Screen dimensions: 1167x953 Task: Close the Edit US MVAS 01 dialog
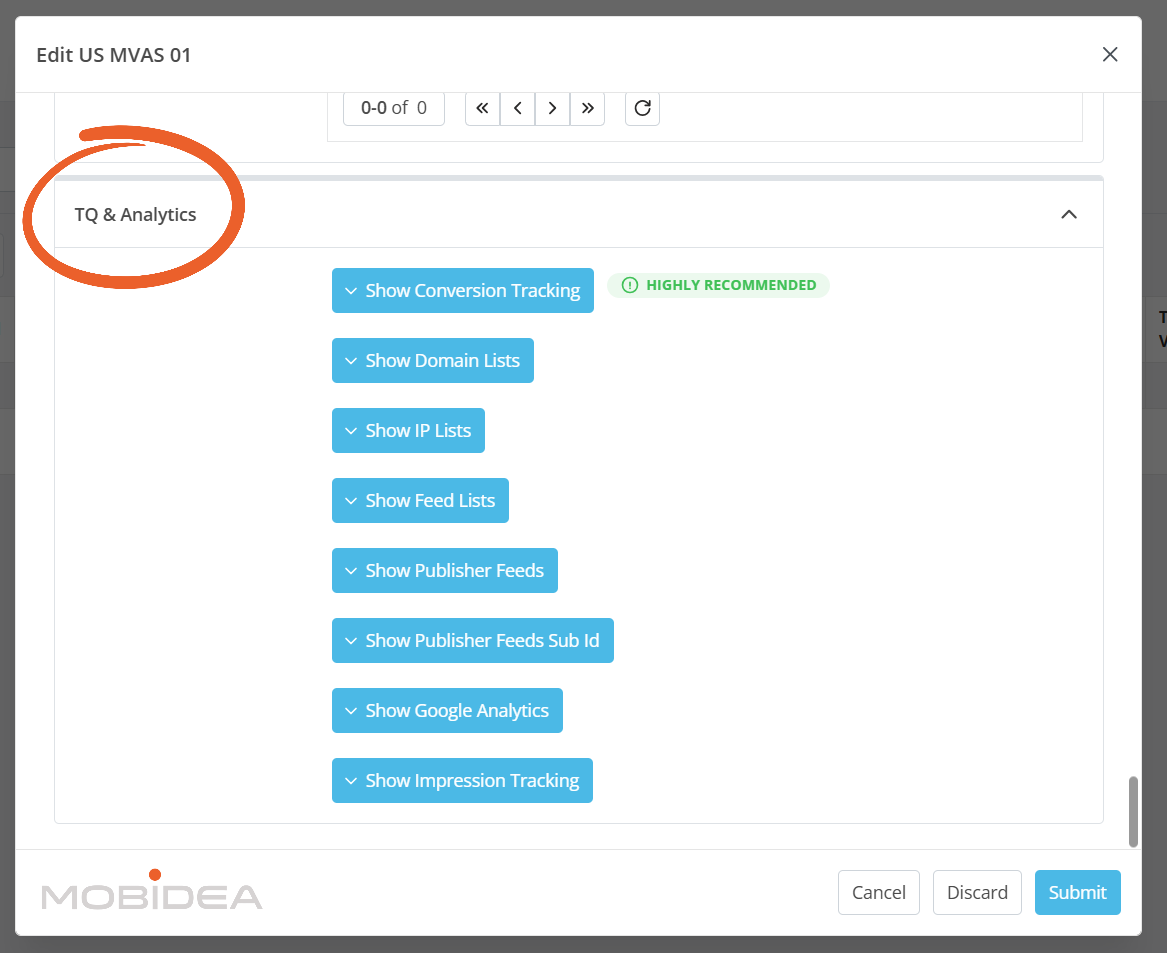click(1109, 55)
